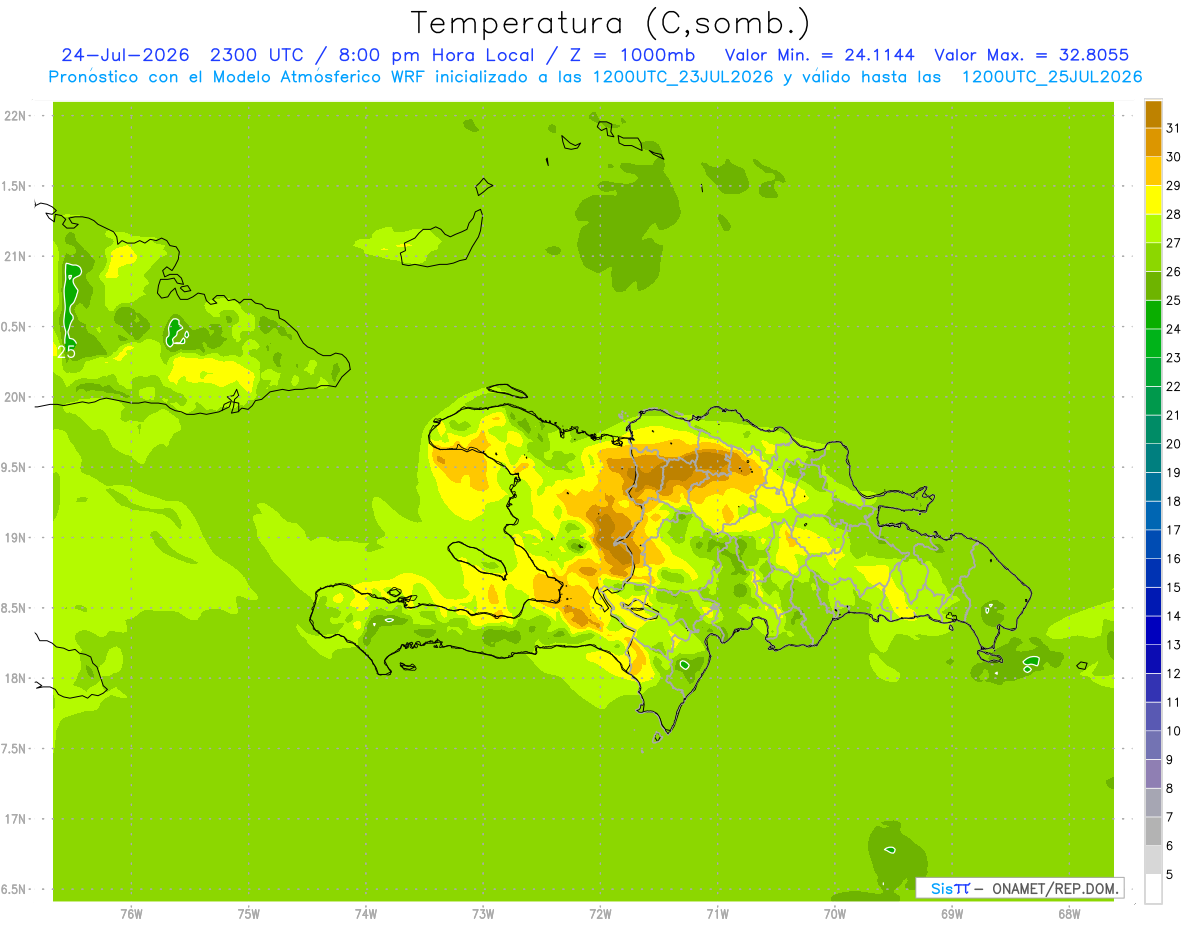Click the "28" color bar label
Screen dimensions: 1200x927
(x=1173, y=214)
